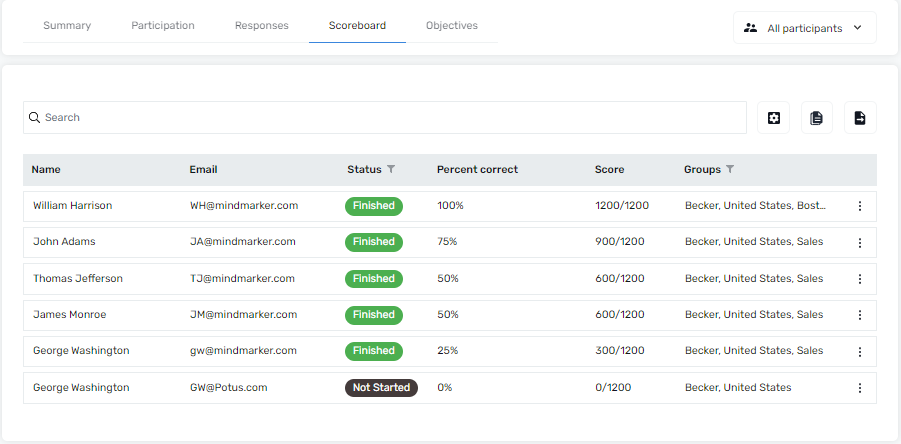901x444 pixels.
Task: Switch to the Participation tab
Action: click(x=163, y=26)
